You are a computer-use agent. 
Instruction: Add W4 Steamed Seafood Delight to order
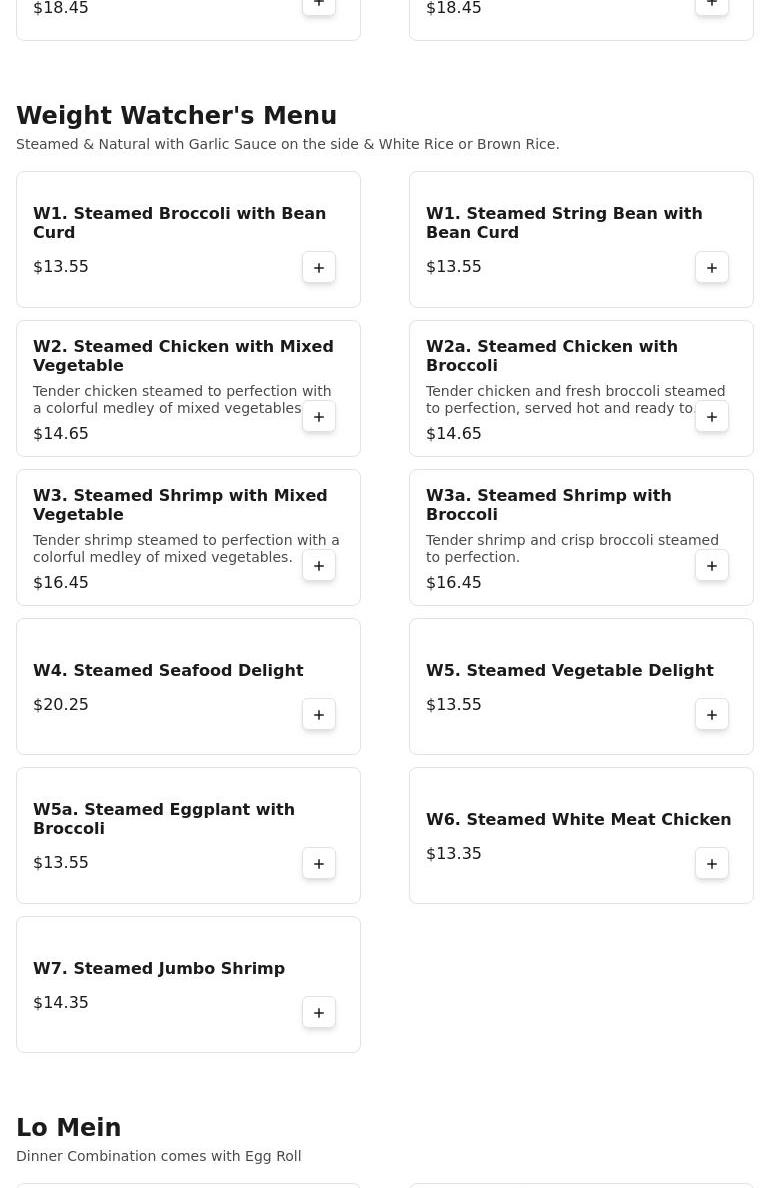point(319,715)
